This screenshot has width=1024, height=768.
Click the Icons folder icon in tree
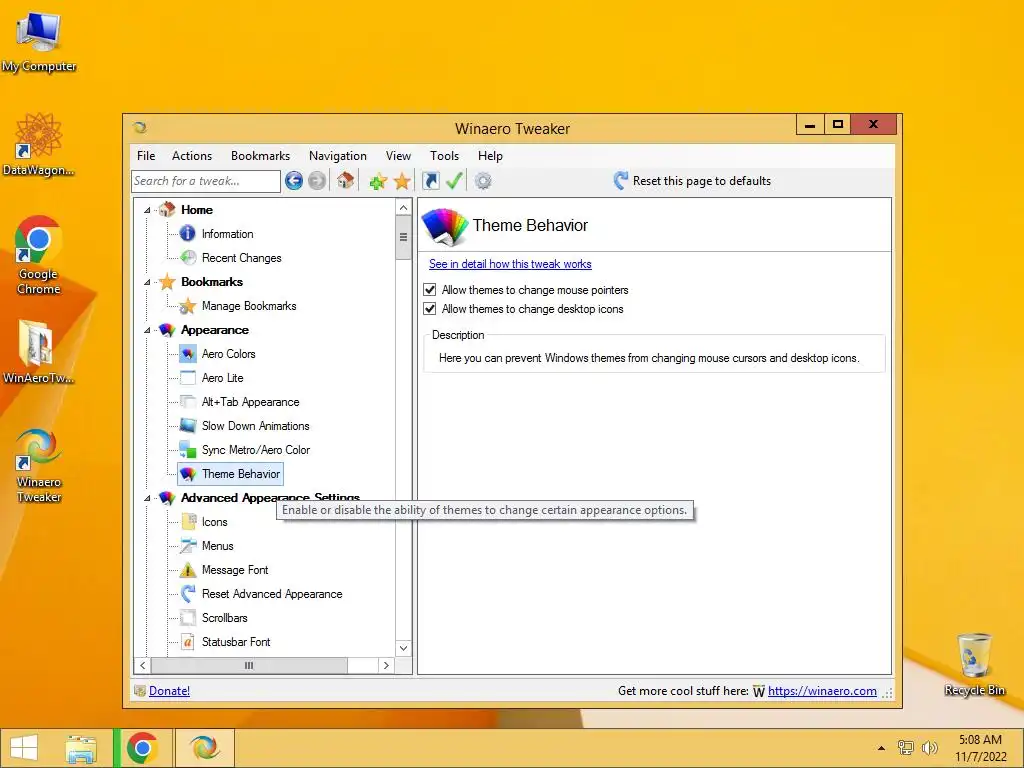coord(188,521)
